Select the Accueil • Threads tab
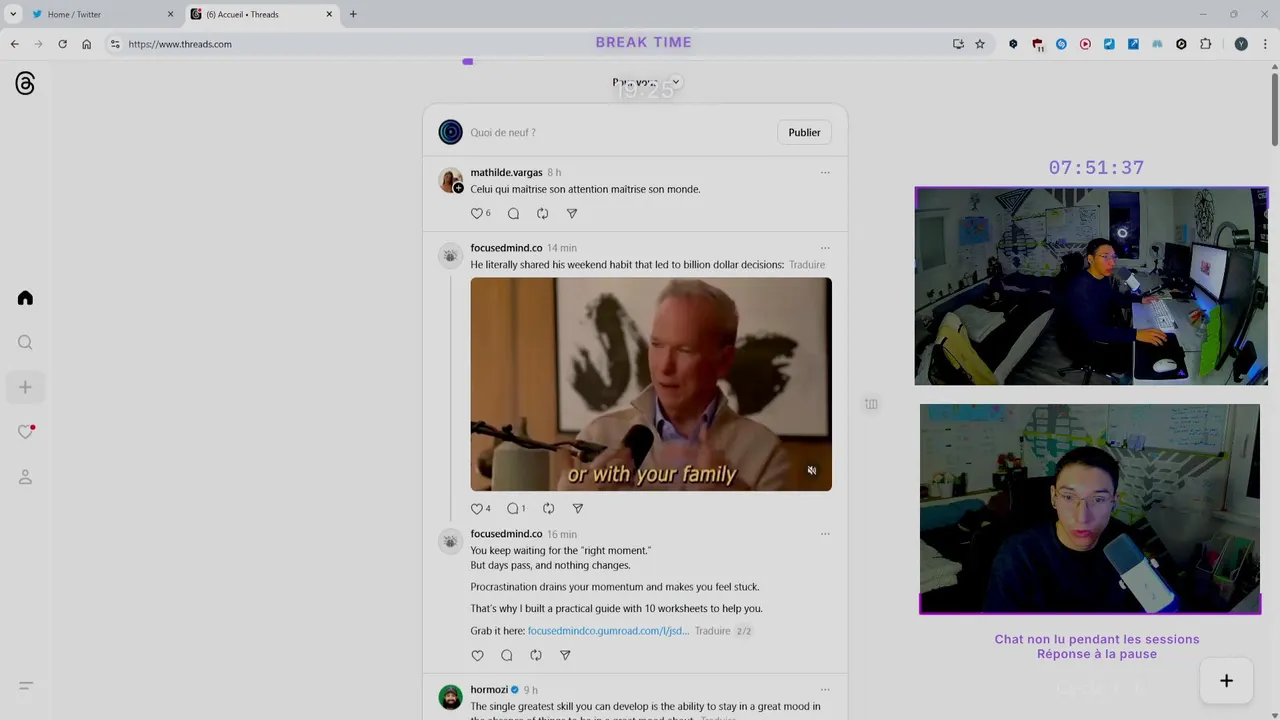This screenshot has height=720, width=1280. click(x=260, y=14)
